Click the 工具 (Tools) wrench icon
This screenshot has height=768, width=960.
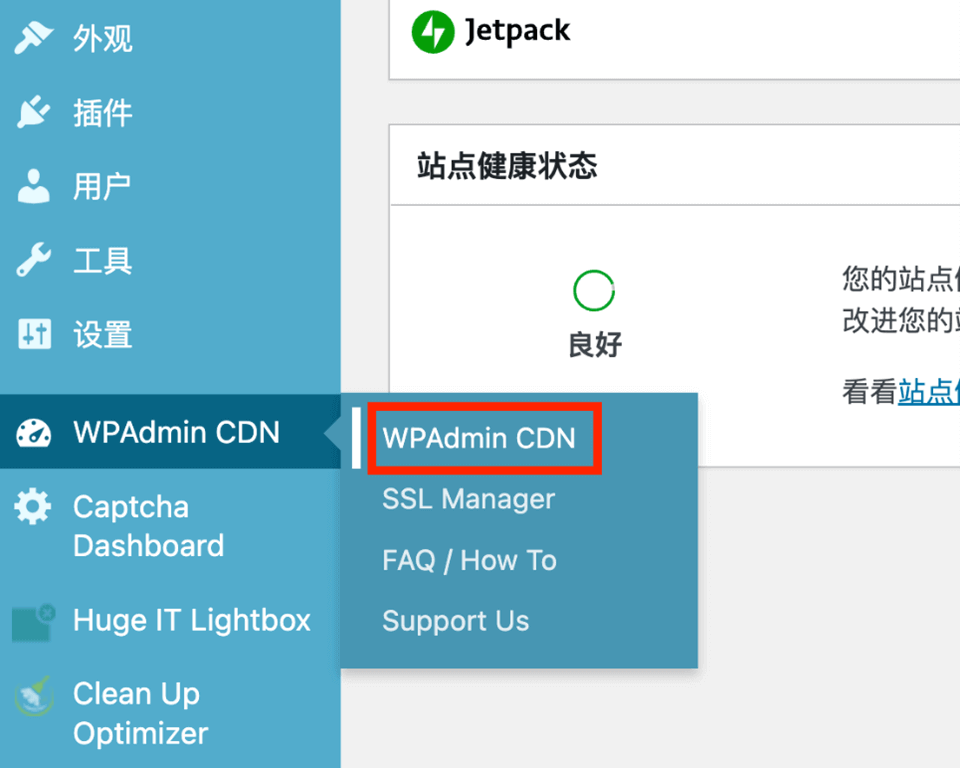(x=33, y=260)
